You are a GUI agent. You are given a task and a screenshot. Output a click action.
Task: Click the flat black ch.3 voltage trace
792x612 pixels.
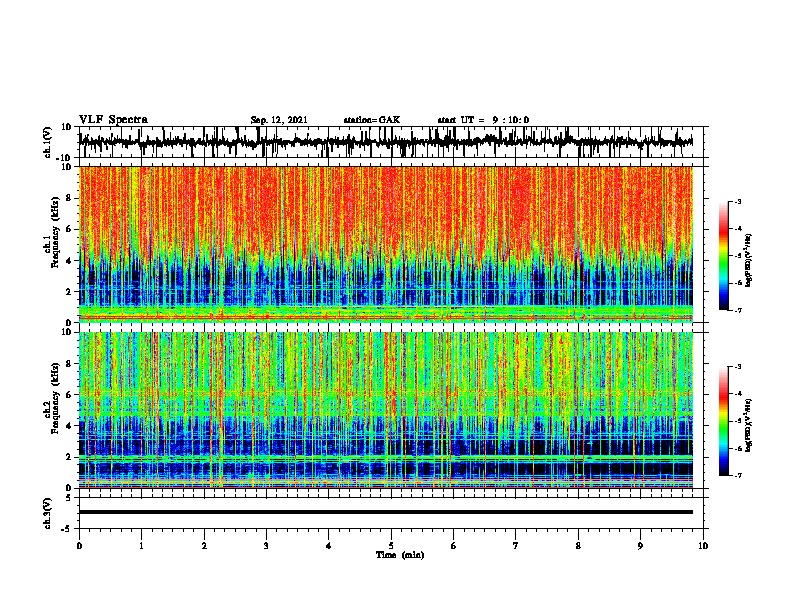click(x=386, y=512)
